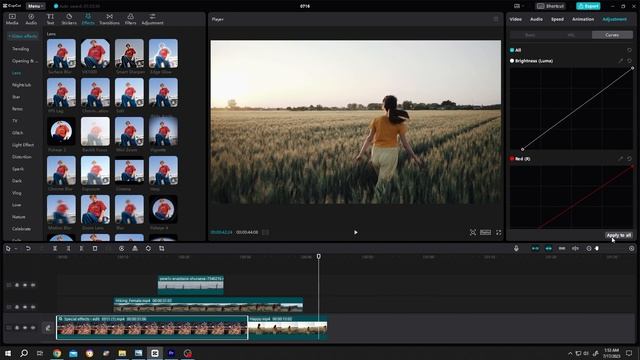
Task: Select the Red (R) eyedropper icon
Action: (x=620, y=158)
